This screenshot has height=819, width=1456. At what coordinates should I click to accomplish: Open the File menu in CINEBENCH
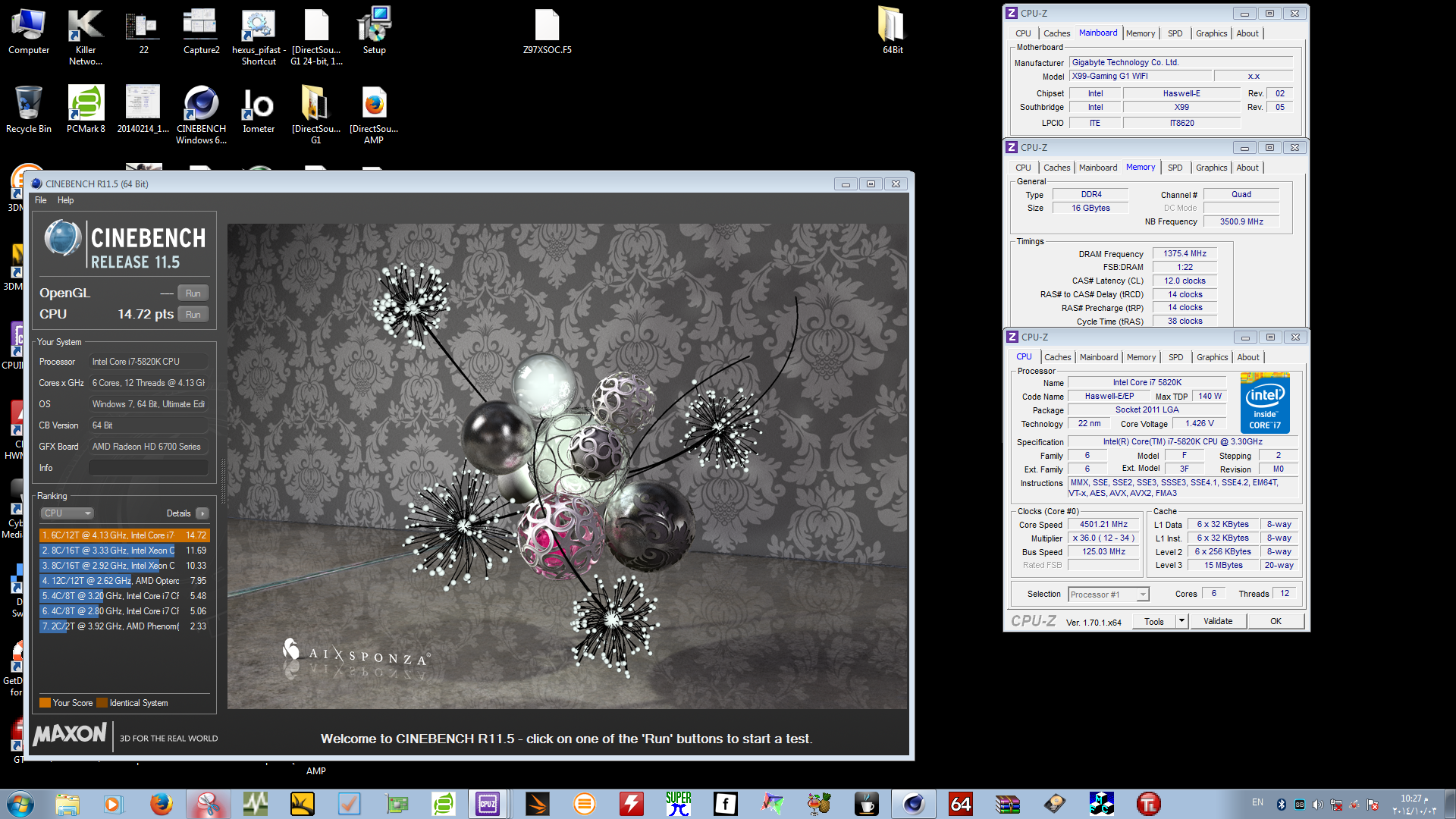pos(41,200)
